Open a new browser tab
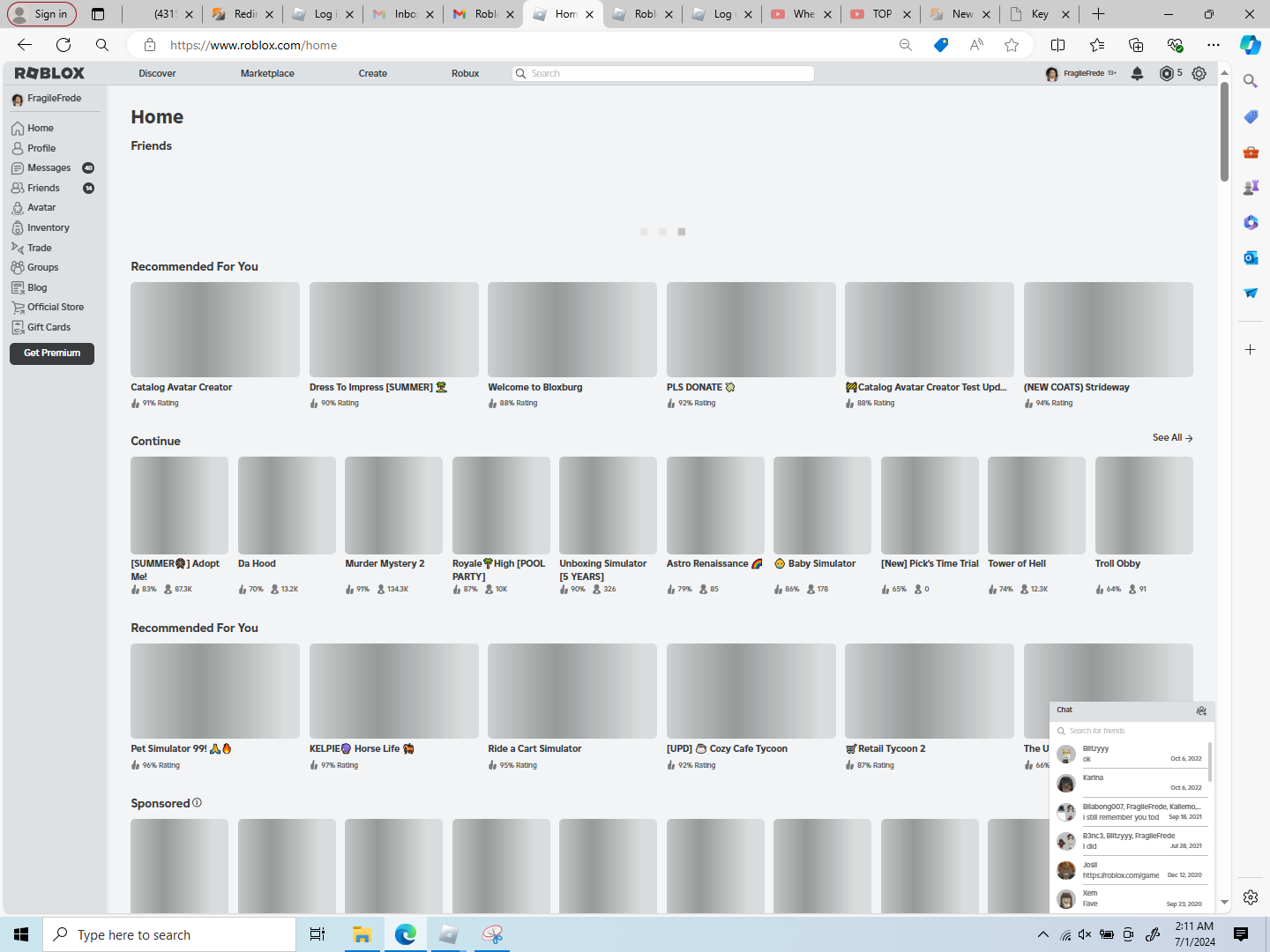 pyautogui.click(x=1098, y=14)
